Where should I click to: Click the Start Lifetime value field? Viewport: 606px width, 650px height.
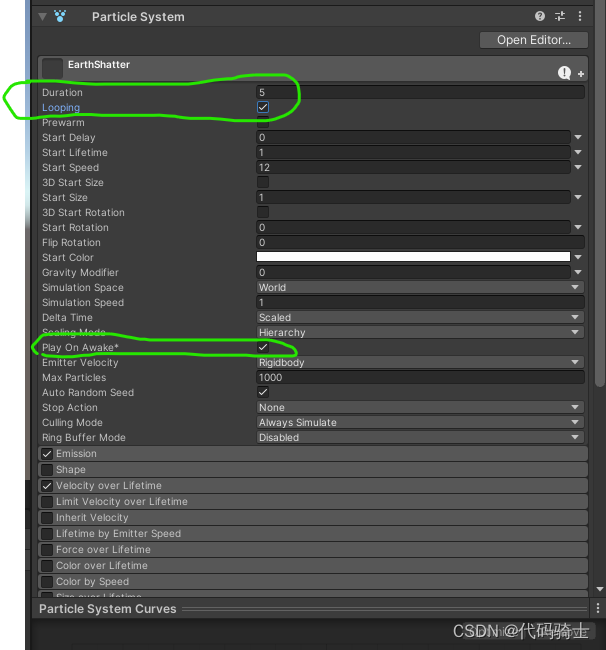coord(413,152)
